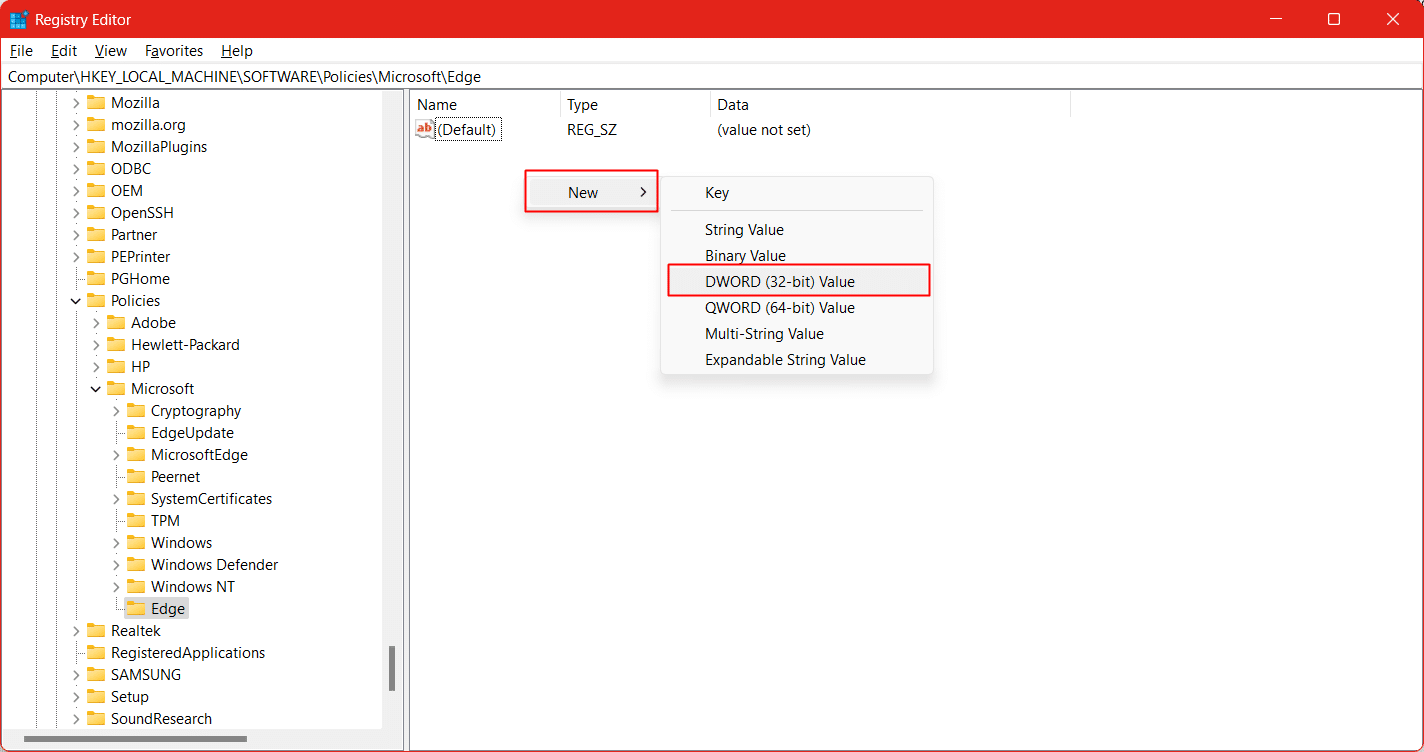The width and height of the screenshot is (1424, 752).
Task: Choose QWORD (64-bit) Value
Action: click(x=797, y=308)
